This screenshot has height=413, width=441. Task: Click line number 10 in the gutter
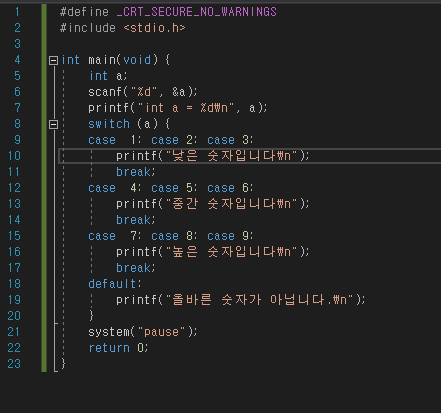point(14,156)
